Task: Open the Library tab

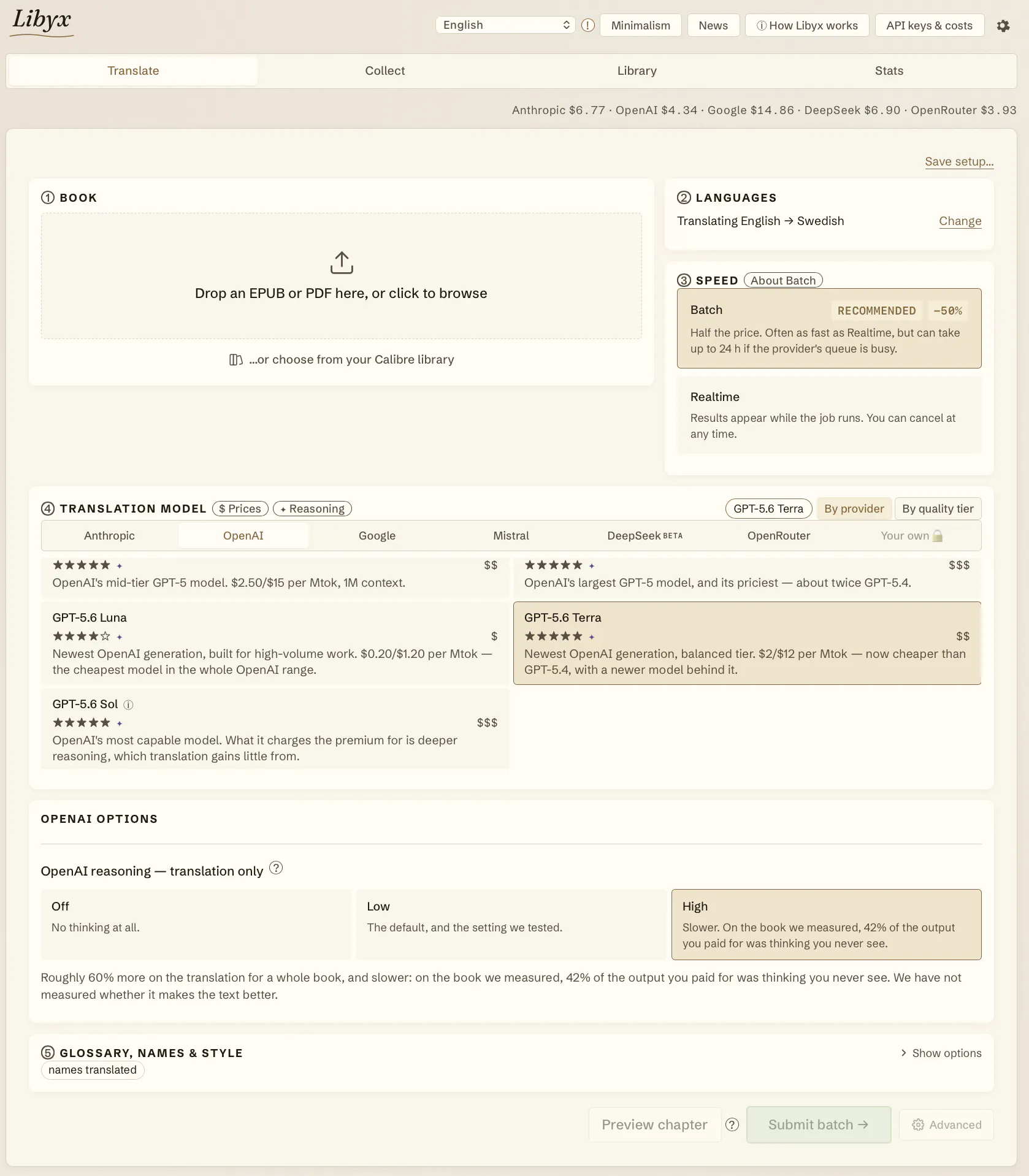Action: pos(637,71)
